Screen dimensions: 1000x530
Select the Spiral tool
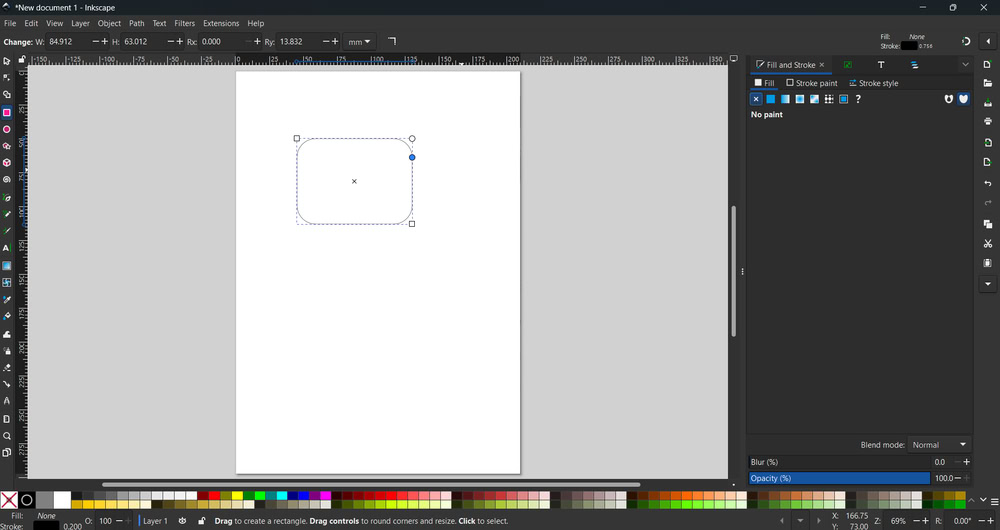click(7, 180)
